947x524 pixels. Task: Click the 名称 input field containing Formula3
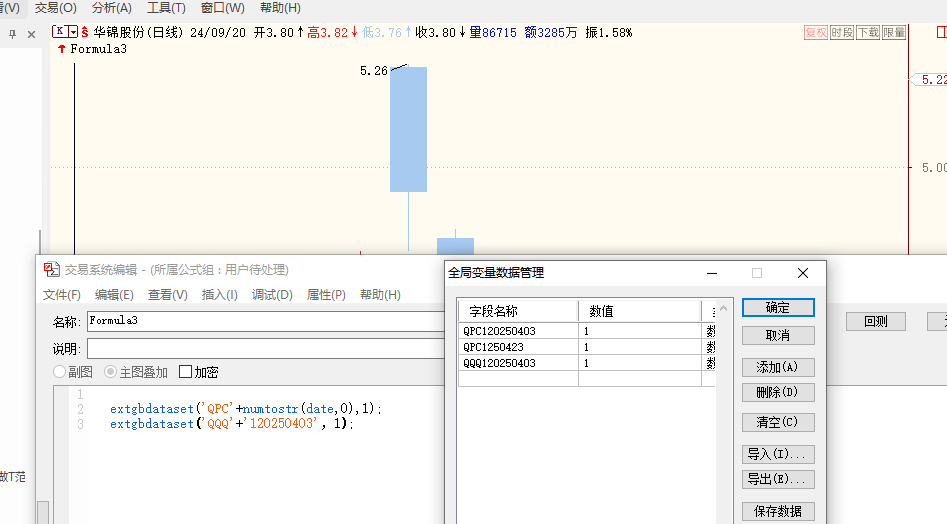266,321
